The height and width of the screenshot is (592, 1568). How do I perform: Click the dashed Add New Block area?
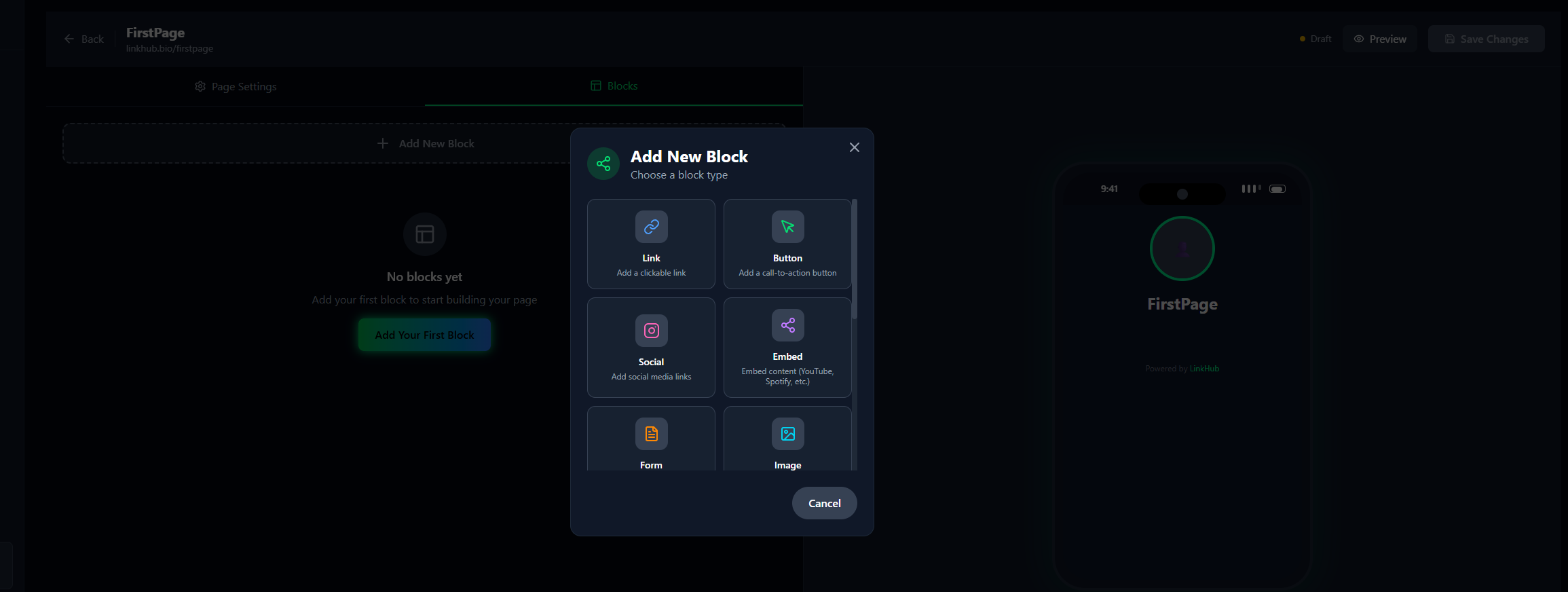point(312,143)
